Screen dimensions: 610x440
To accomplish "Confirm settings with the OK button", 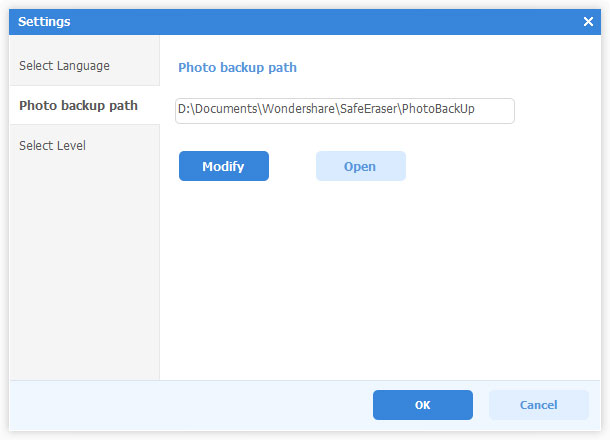I will (x=422, y=405).
